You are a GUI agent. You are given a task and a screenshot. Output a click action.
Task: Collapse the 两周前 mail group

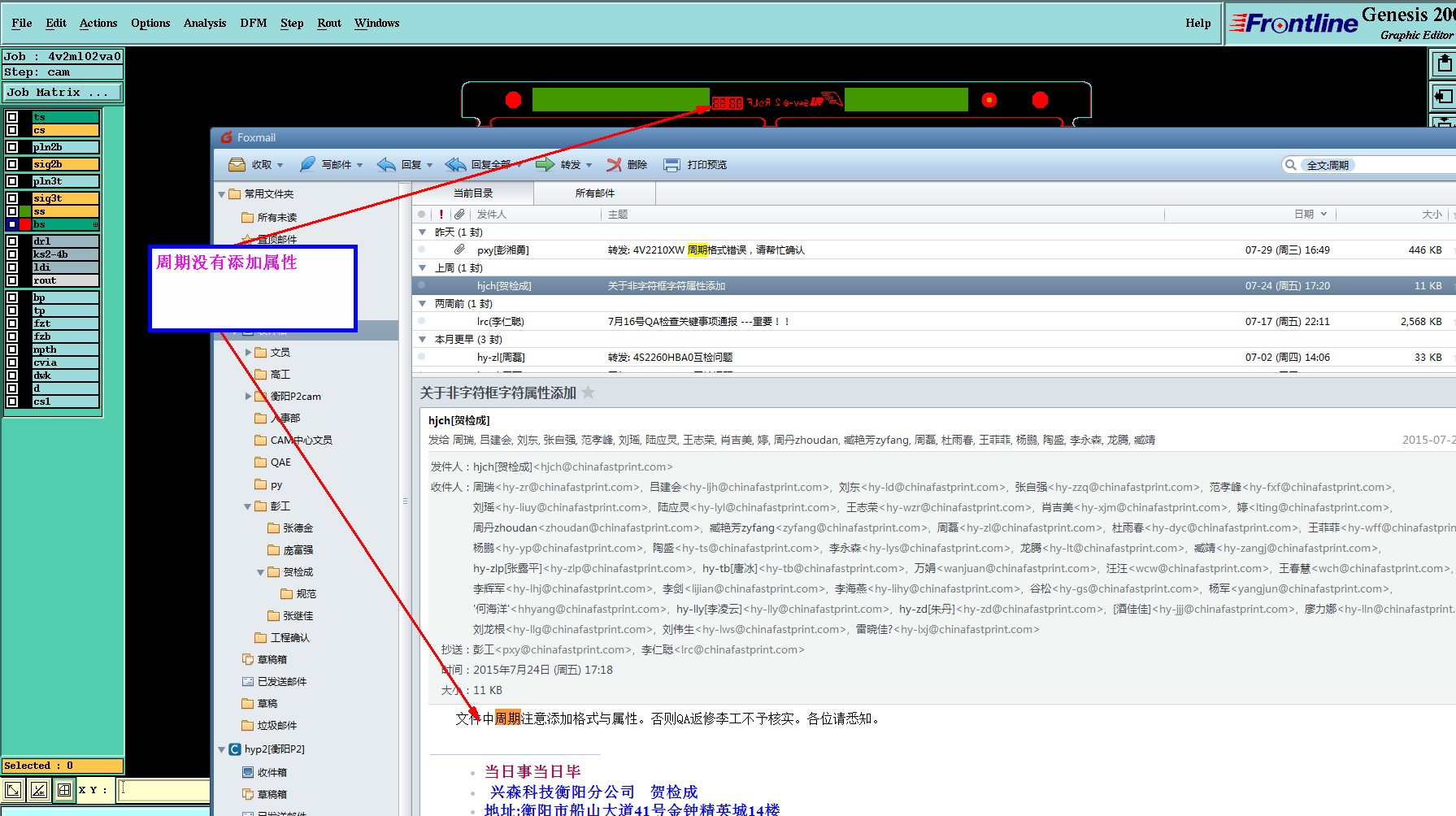click(x=422, y=304)
